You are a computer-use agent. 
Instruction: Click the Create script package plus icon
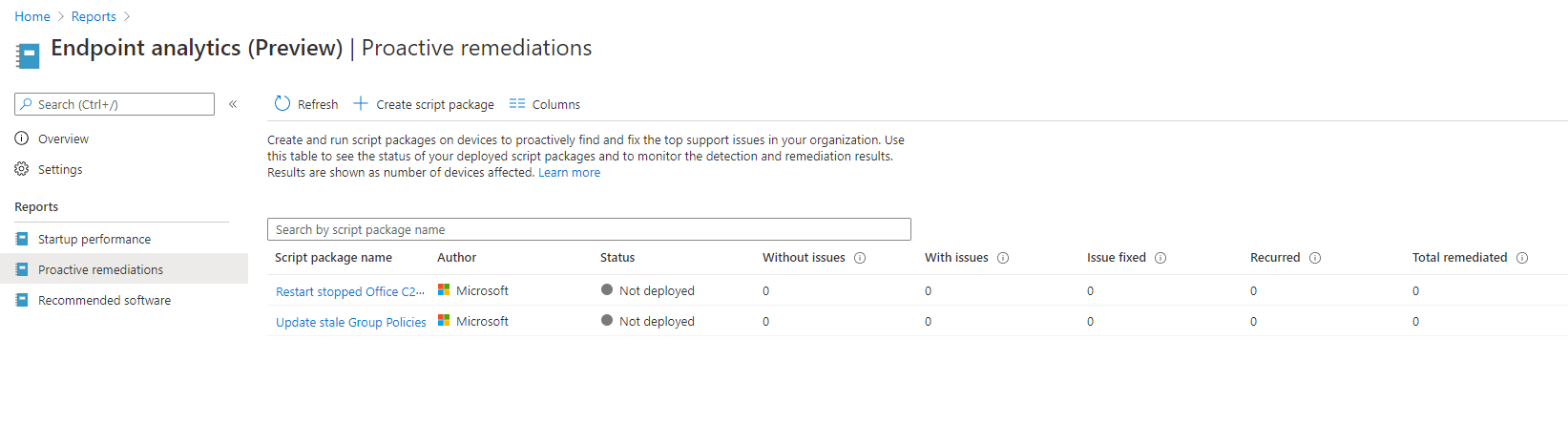pyautogui.click(x=361, y=104)
